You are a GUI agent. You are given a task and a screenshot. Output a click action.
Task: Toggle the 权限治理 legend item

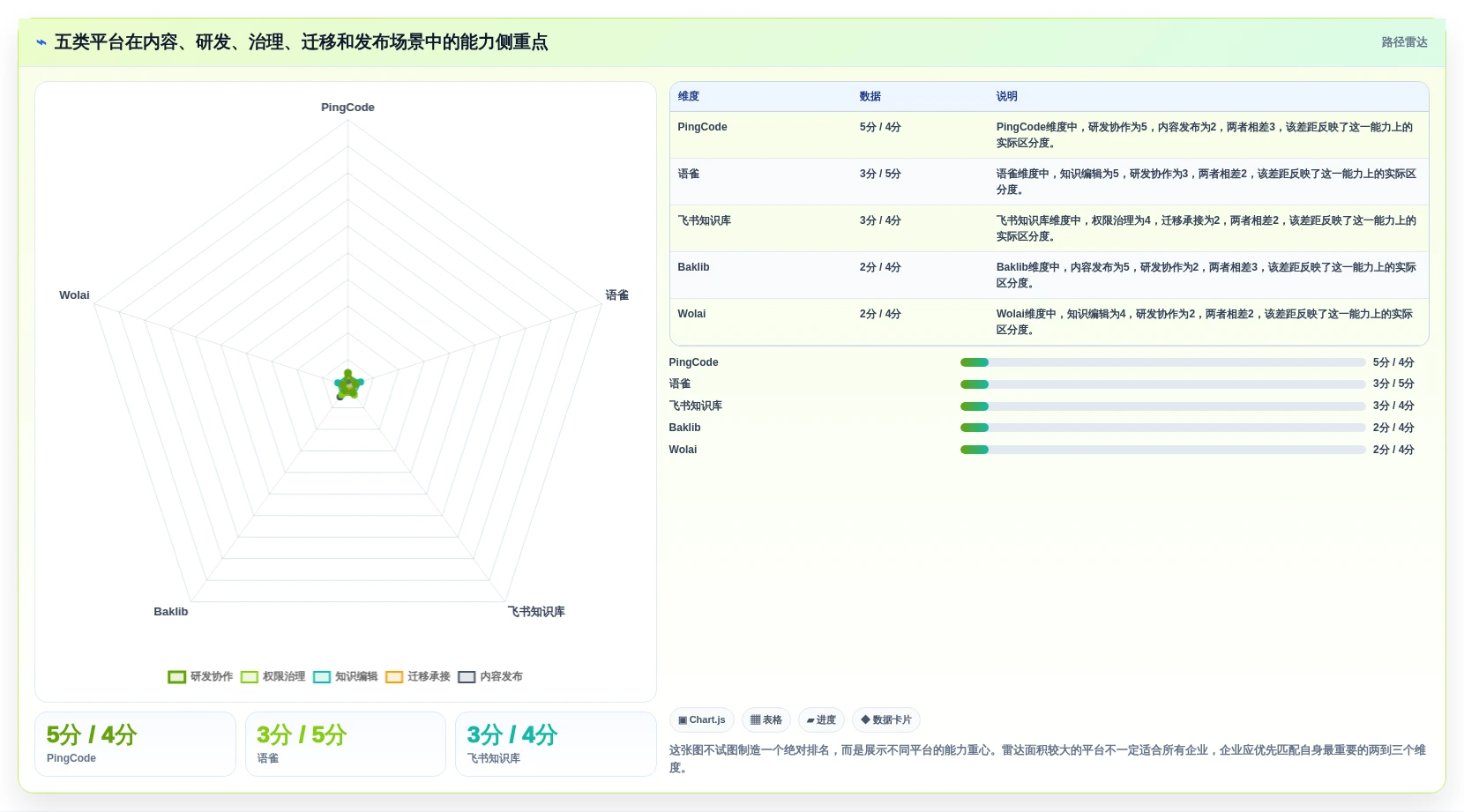click(273, 677)
